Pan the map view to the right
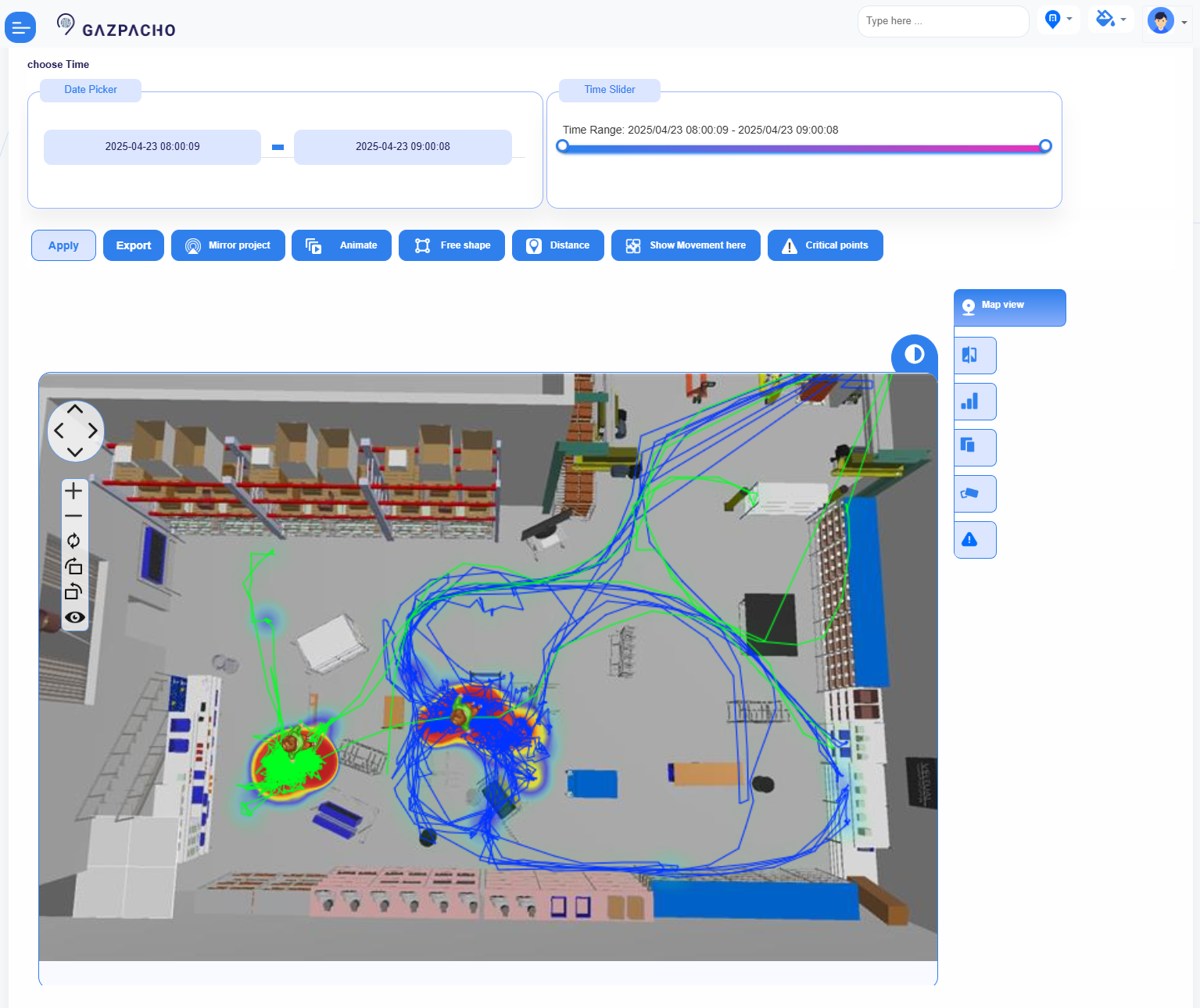 click(x=93, y=431)
